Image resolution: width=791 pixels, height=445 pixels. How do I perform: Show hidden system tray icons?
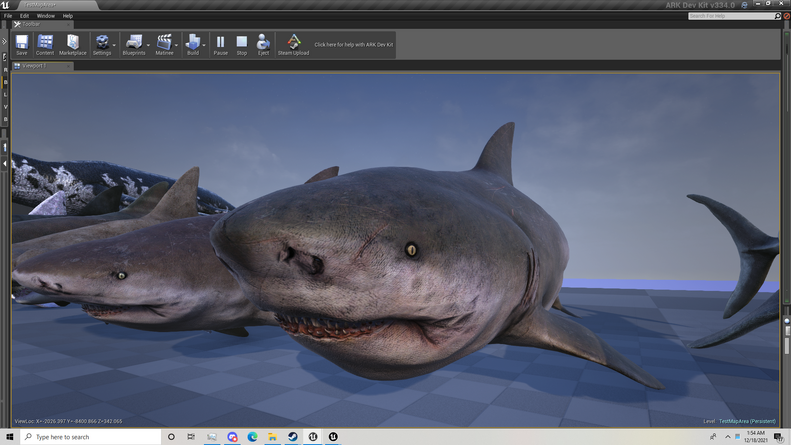click(727, 437)
